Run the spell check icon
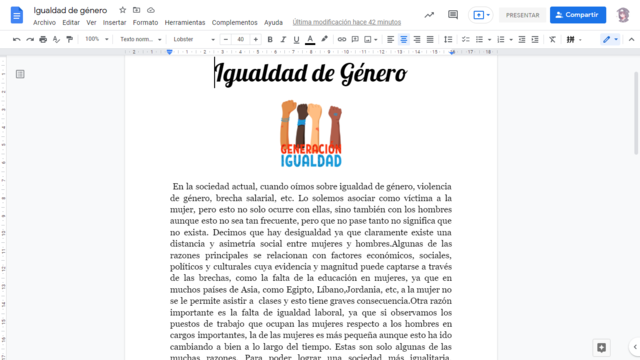640x360 pixels. click(x=56, y=39)
